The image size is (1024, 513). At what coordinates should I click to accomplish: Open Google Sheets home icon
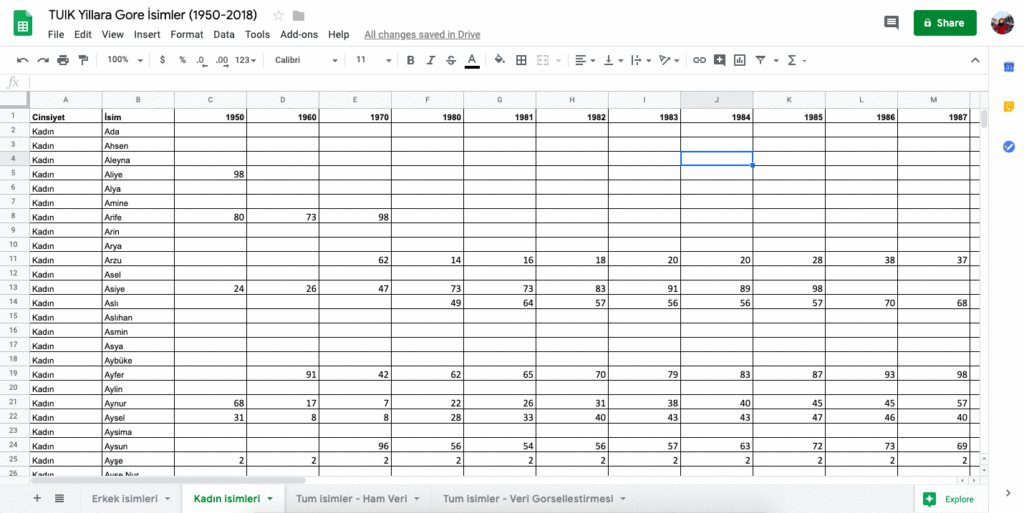pos(23,23)
